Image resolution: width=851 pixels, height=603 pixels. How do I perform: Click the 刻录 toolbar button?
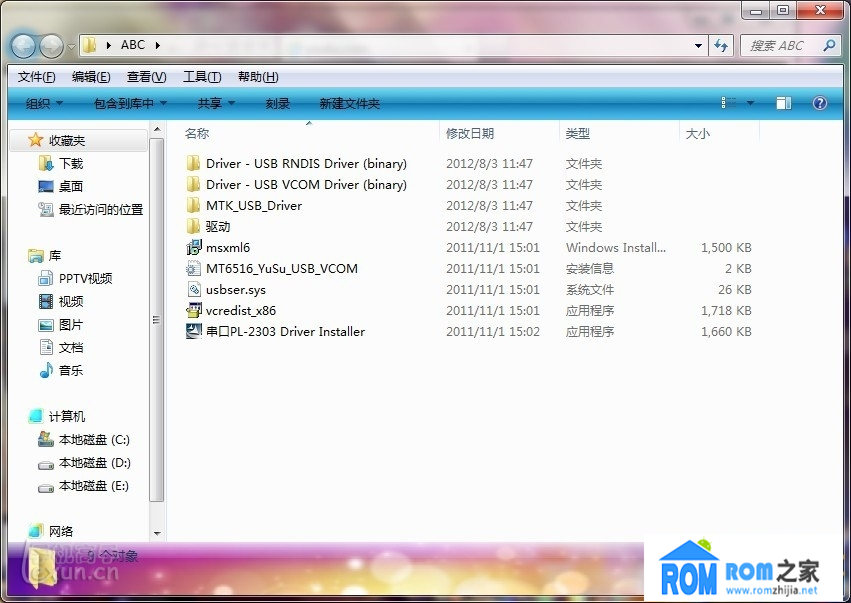(278, 103)
